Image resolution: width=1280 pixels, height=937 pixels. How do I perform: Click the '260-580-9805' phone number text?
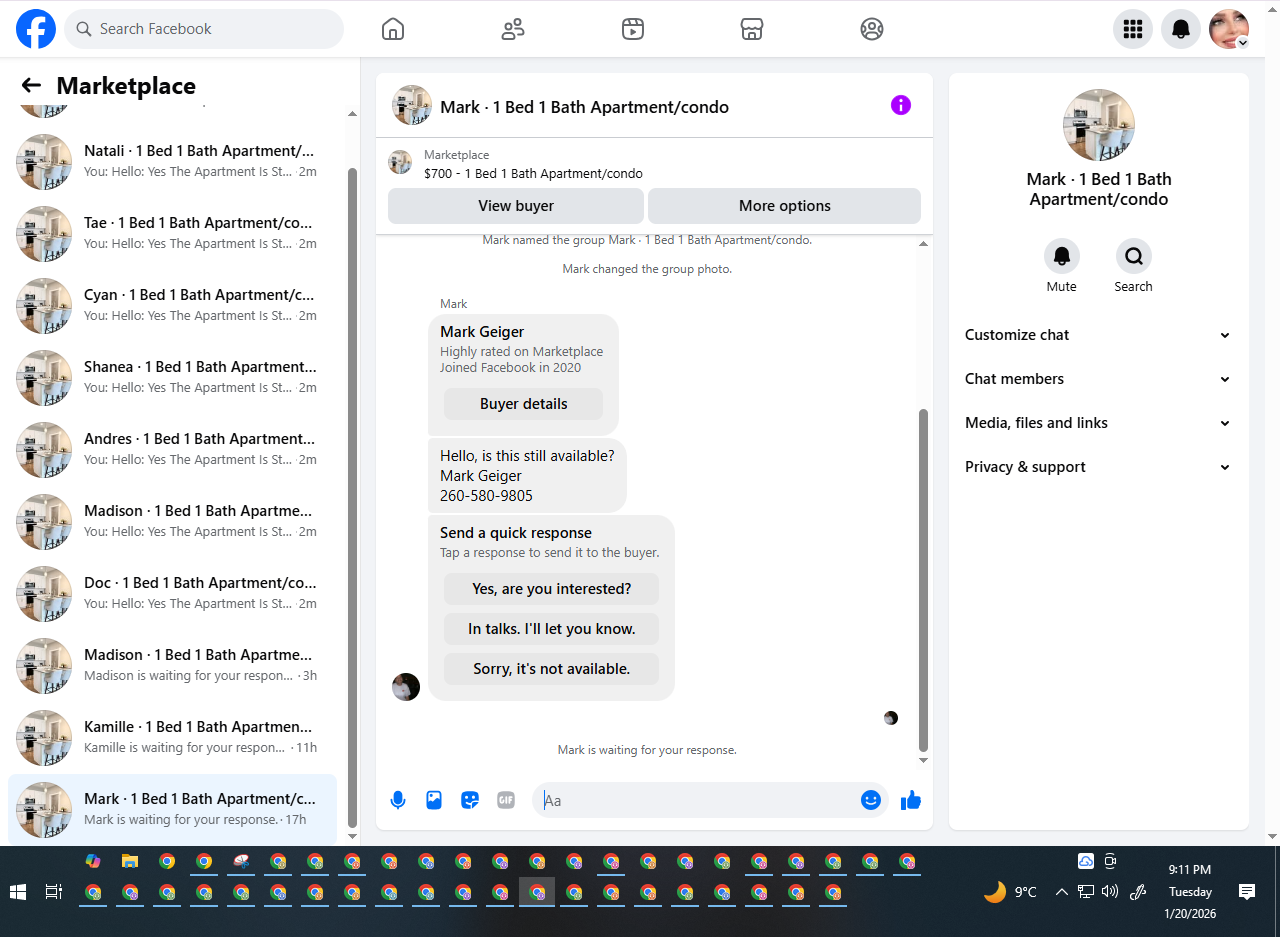486,496
